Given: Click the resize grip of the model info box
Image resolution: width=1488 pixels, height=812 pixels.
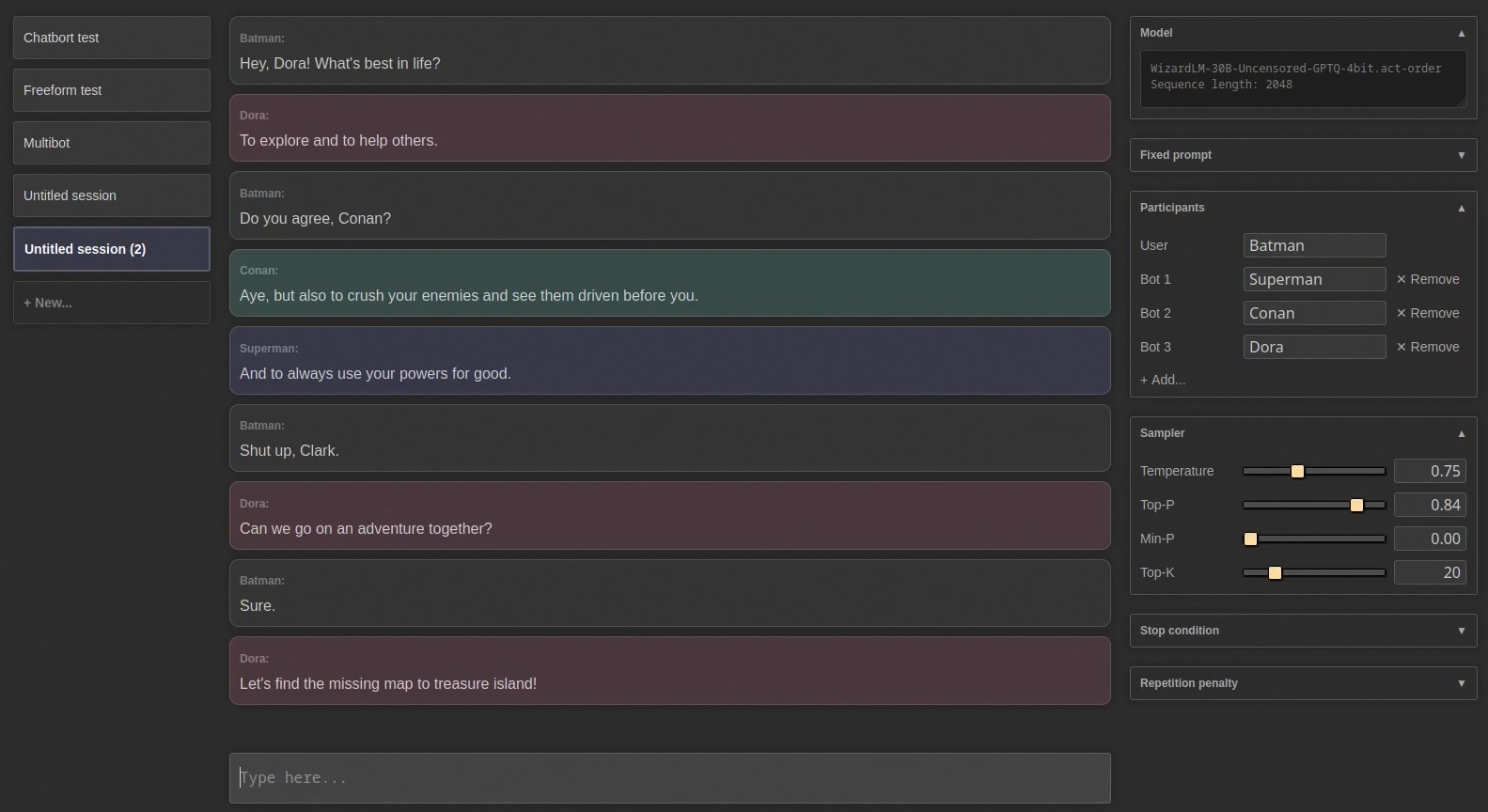Looking at the screenshot, I should pos(1461,101).
